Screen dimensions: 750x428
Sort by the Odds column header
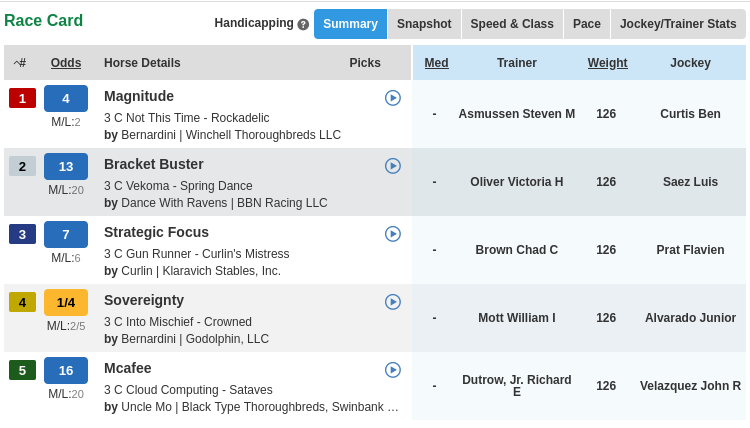(x=66, y=63)
